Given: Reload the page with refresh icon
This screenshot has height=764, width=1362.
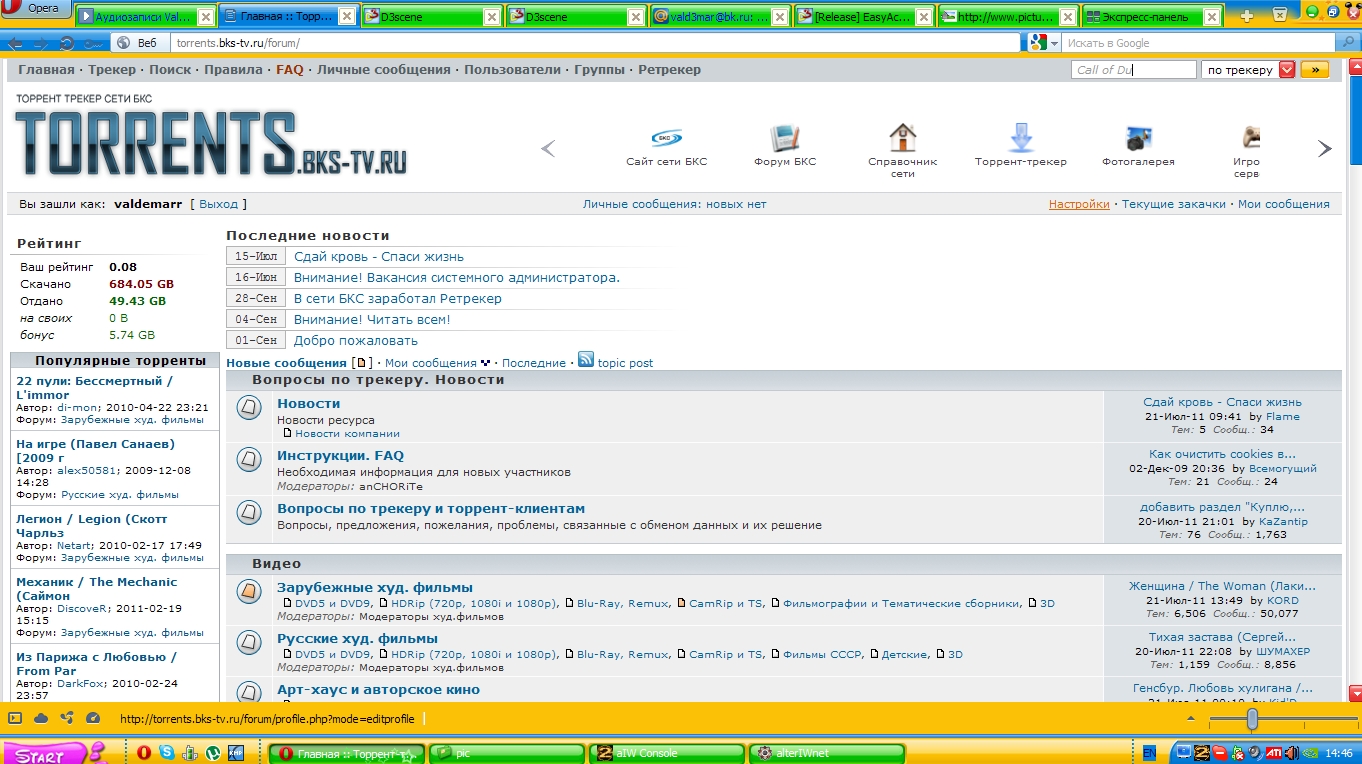Looking at the screenshot, I should pyautogui.click(x=67, y=43).
